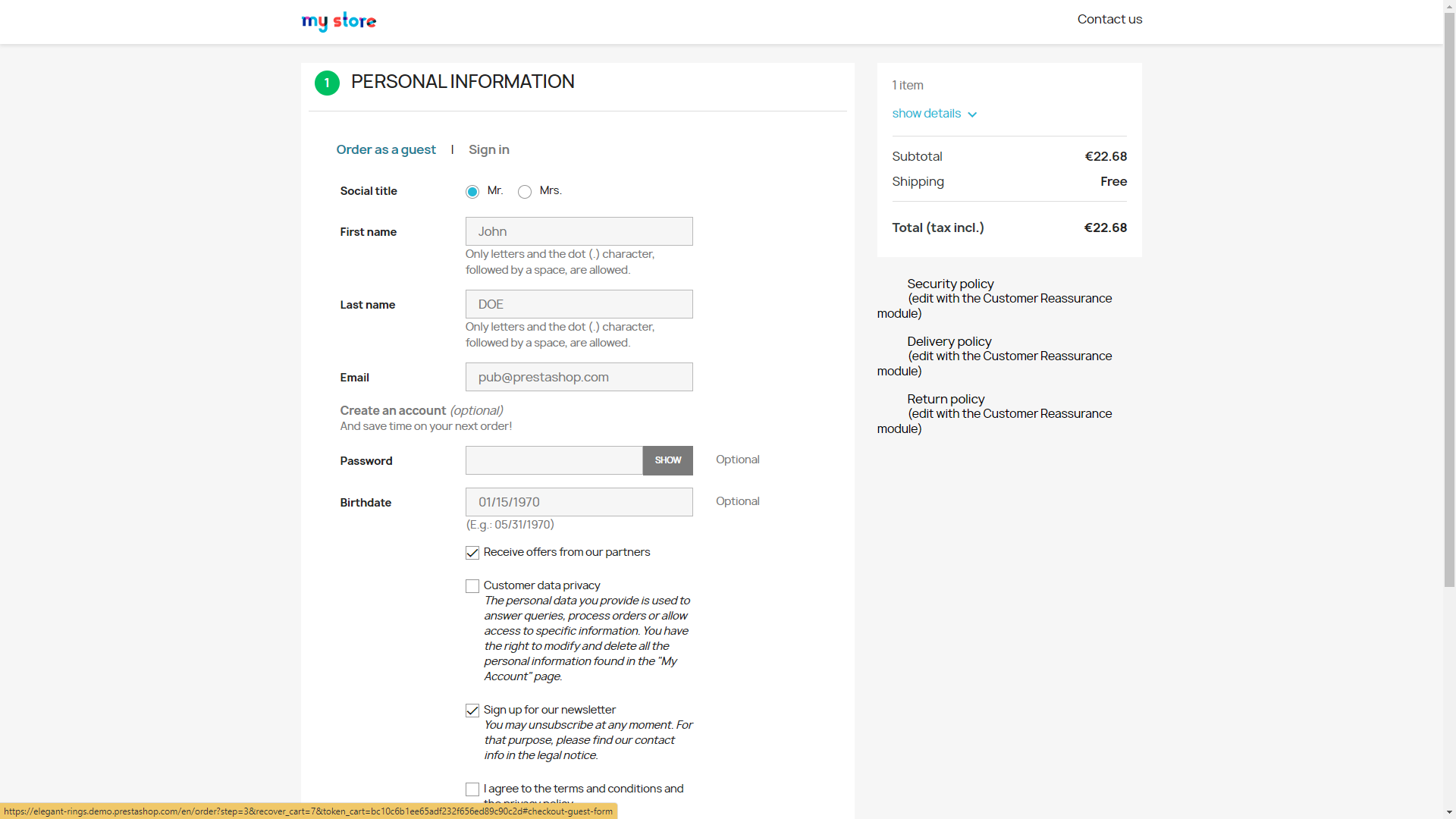Viewport: 1456px width, 819px height.
Task: Uncheck Sign up for our newsletter
Action: pyautogui.click(x=472, y=711)
